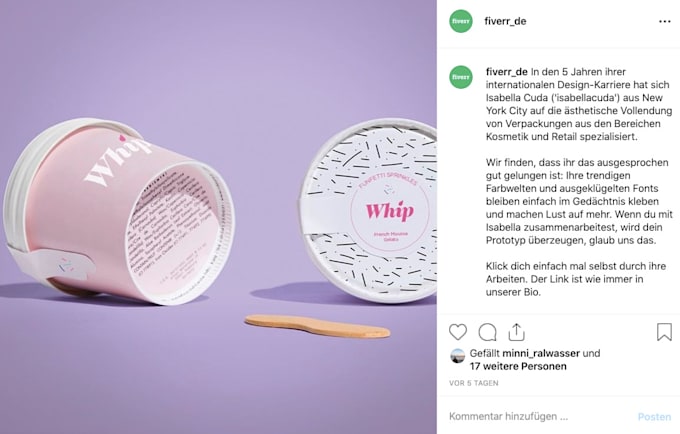Like the post with the heart icon
The height and width of the screenshot is (434, 680).
point(458,332)
